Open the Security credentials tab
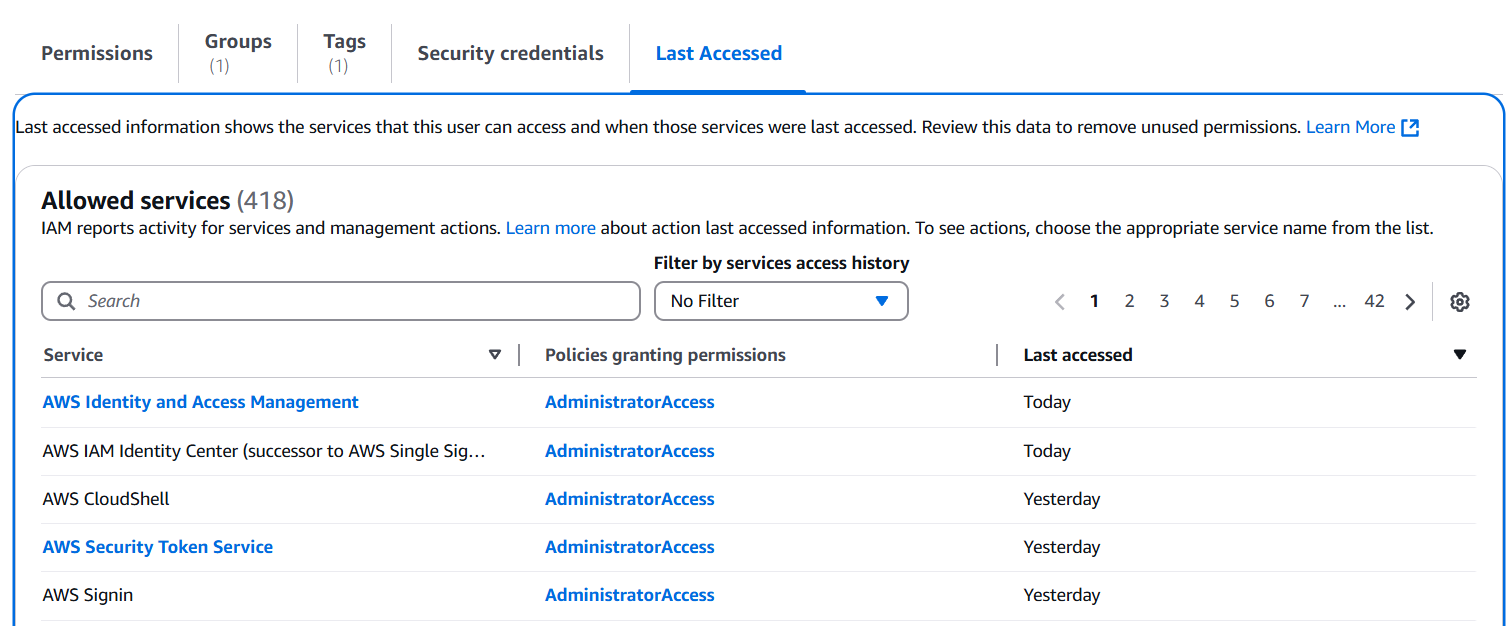 [510, 54]
